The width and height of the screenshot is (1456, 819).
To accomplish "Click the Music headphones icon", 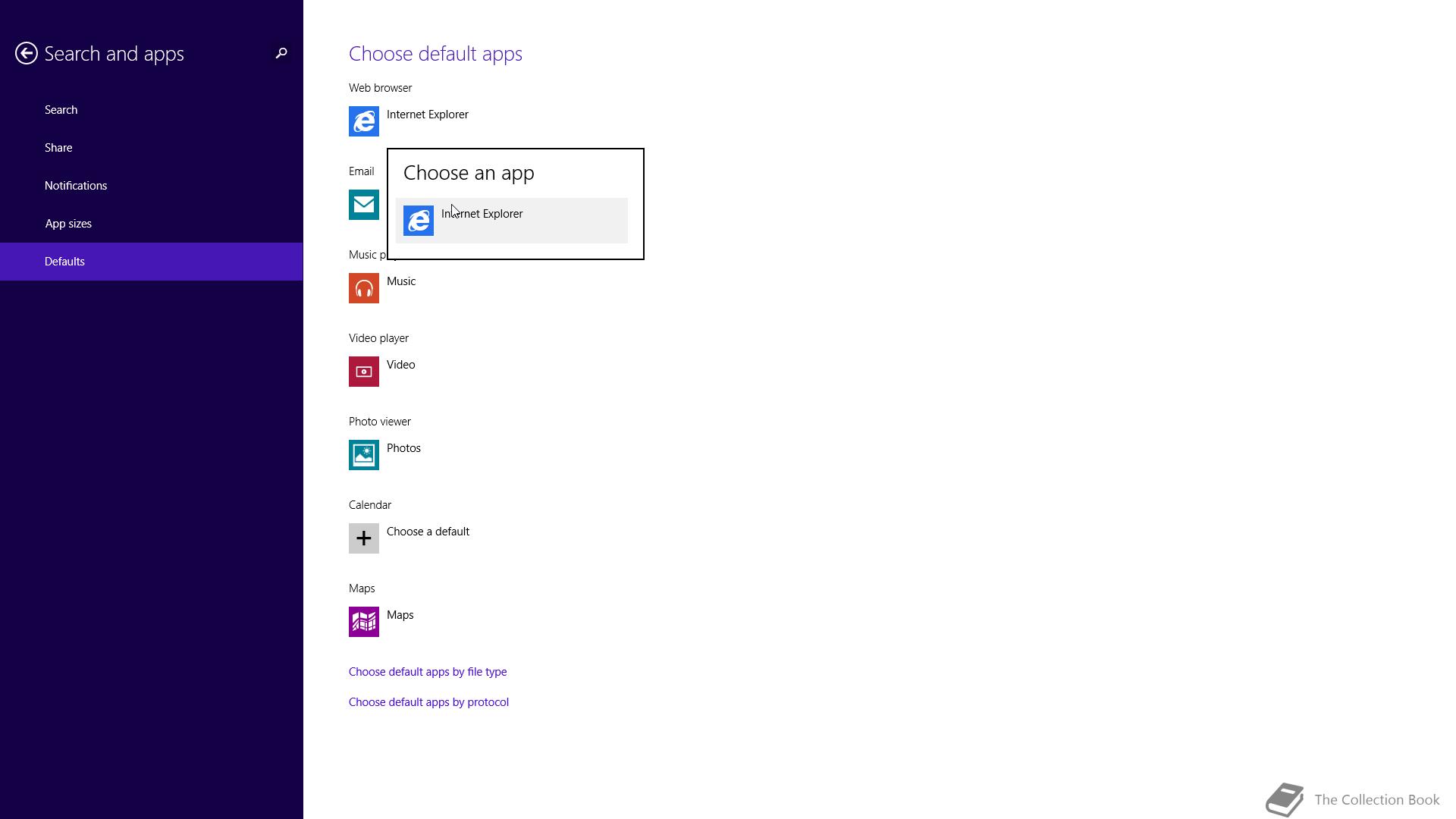I will click(x=364, y=288).
